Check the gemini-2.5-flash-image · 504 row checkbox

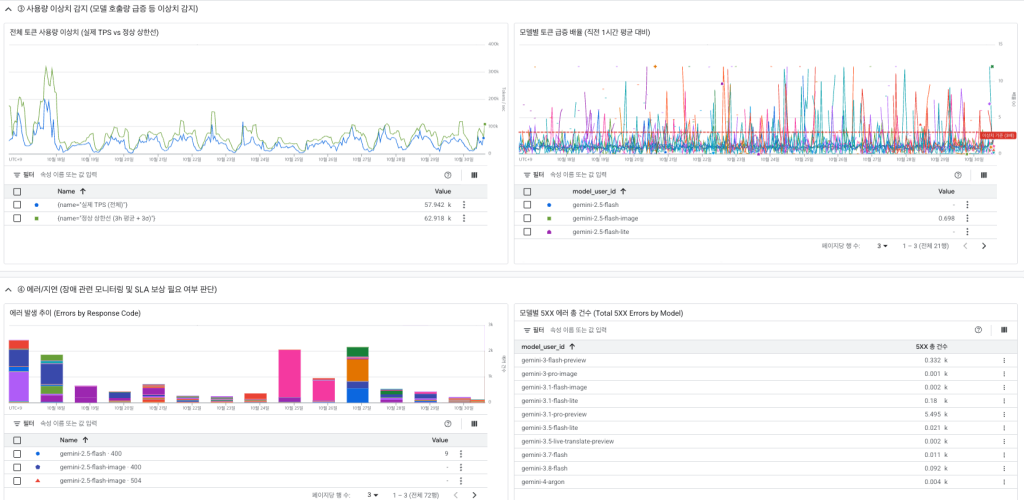(x=17, y=480)
